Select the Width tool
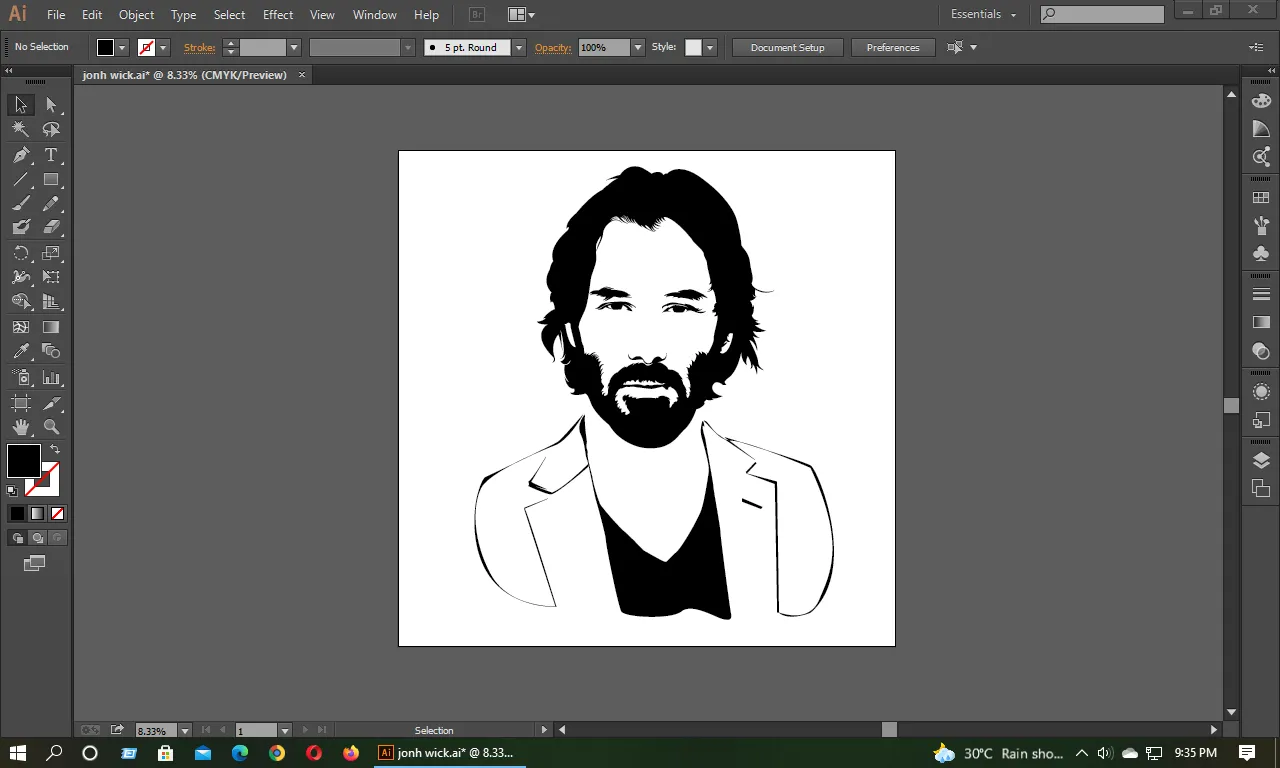This screenshot has height=768, width=1280. (21, 277)
